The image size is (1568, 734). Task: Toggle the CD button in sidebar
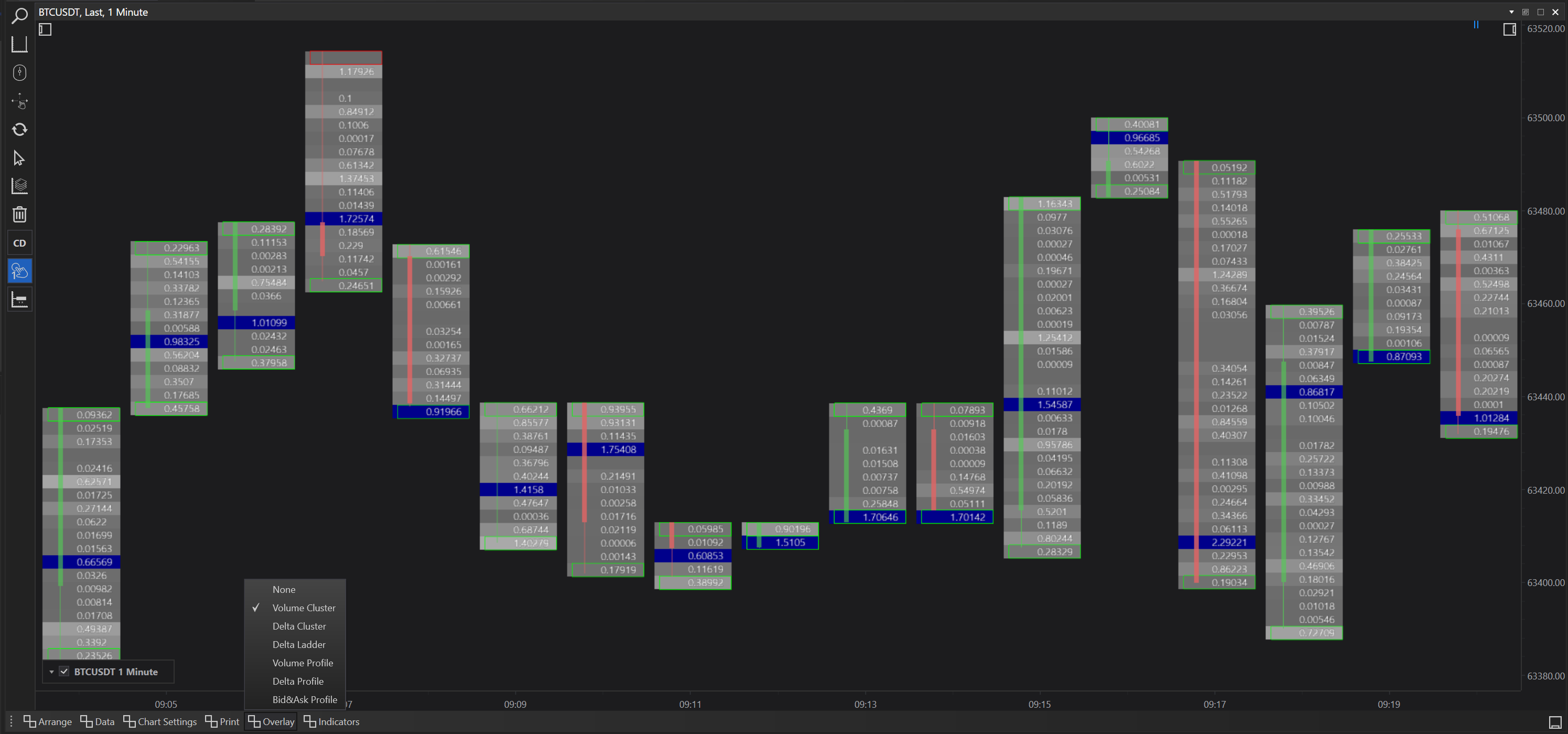click(x=19, y=243)
